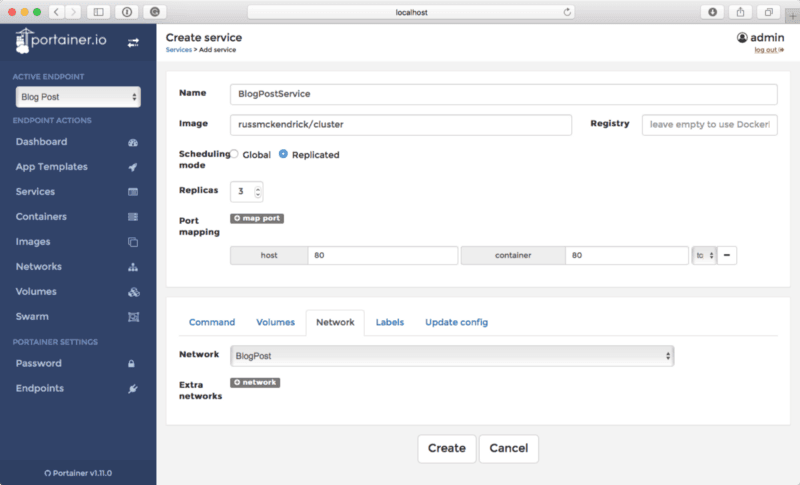This screenshot has width=800, height=485.
Task: Click the Dashboard speedometer icon
Action: pyautogui.click(x=133, y=142)
